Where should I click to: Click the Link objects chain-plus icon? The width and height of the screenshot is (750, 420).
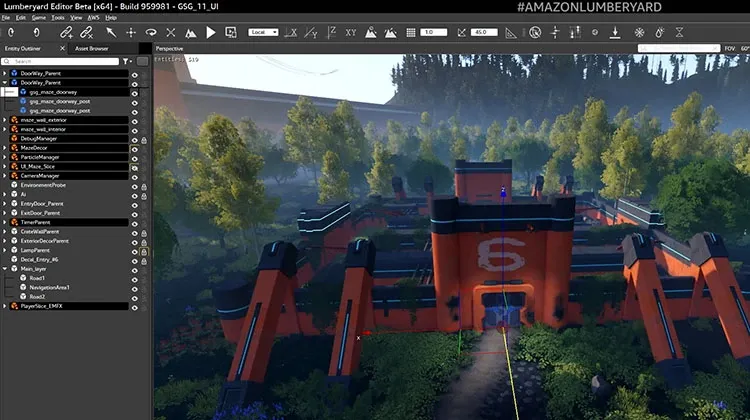[x=66, y=33]
